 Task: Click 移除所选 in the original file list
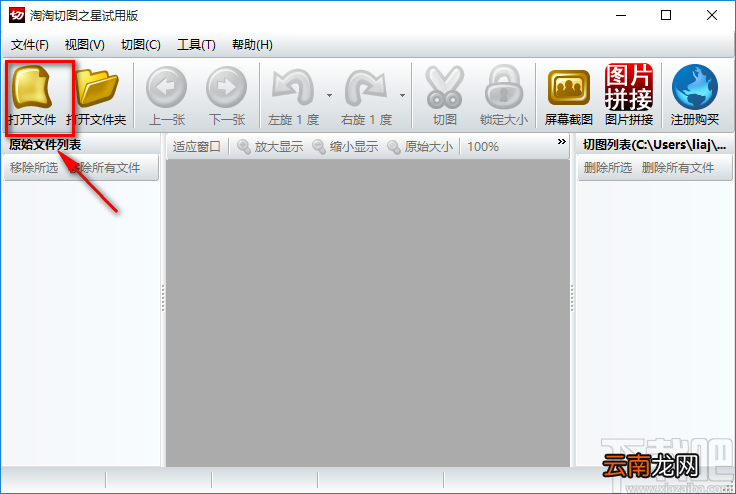[x=34, y=168]
